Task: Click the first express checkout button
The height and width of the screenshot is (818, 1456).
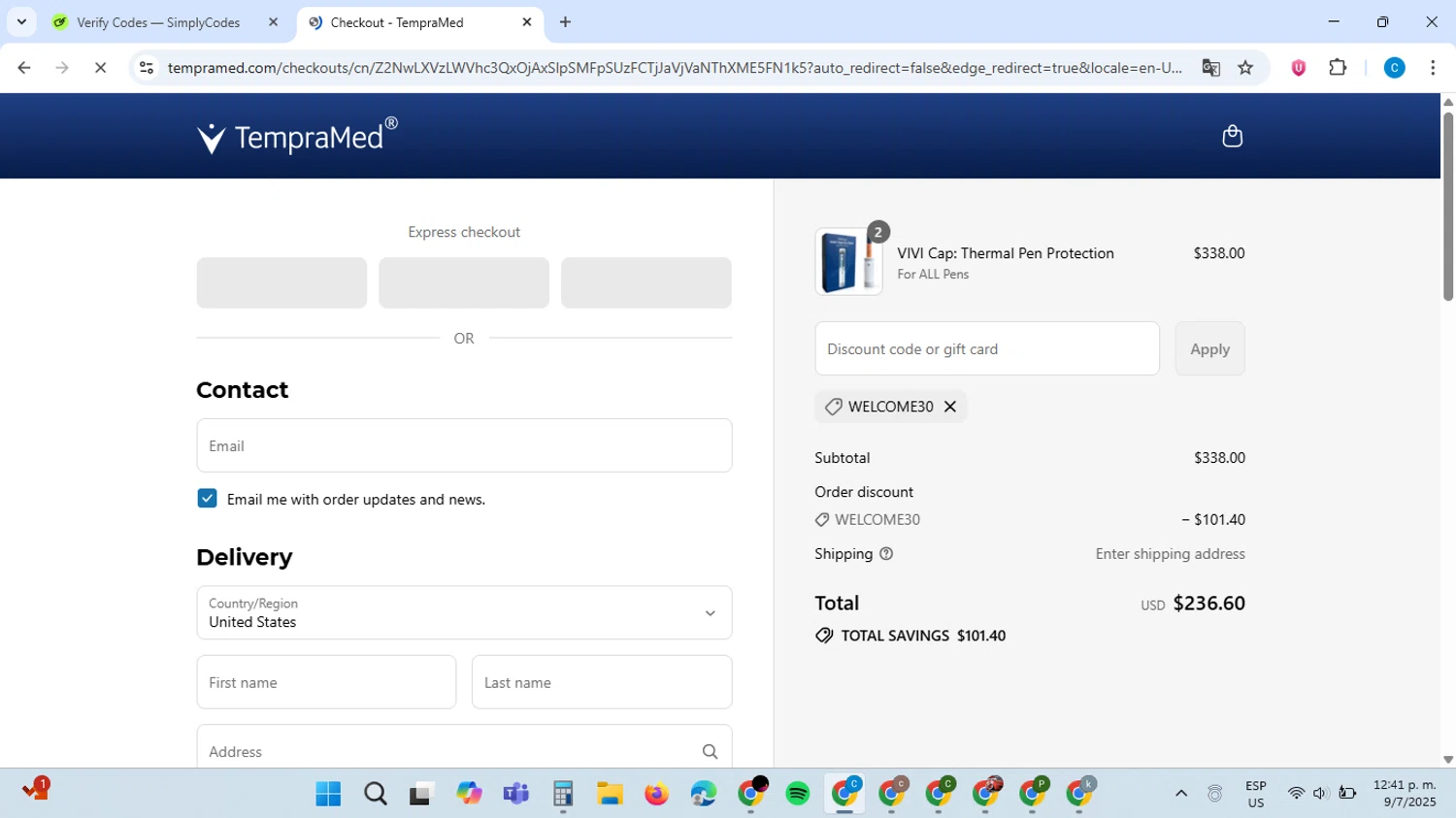Action: point(281,282)
